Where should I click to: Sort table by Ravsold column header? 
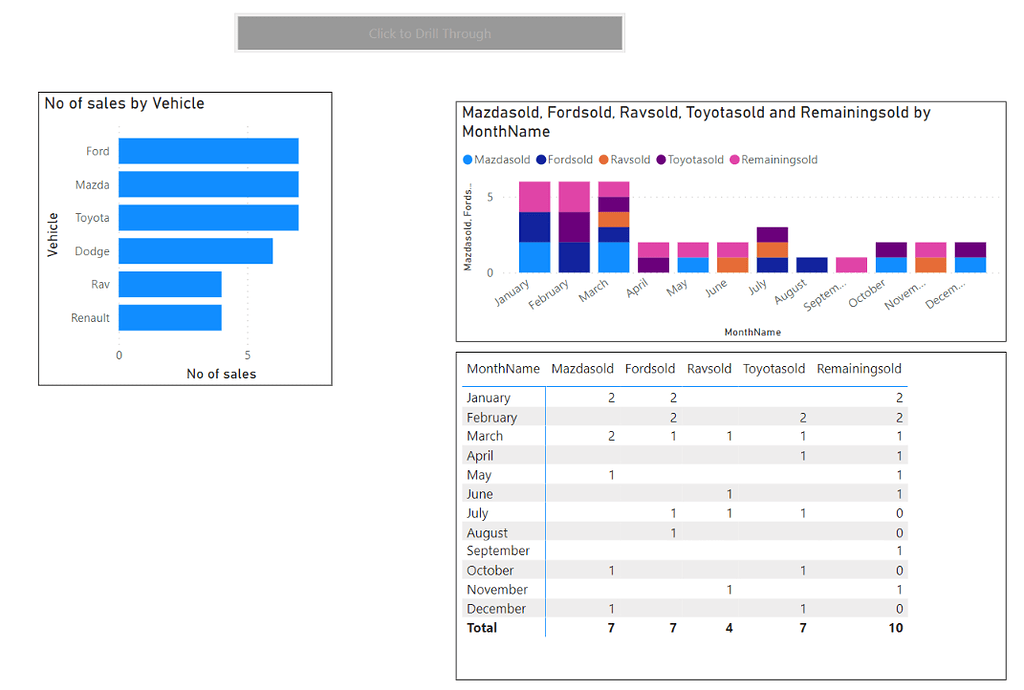pos(710,369)
